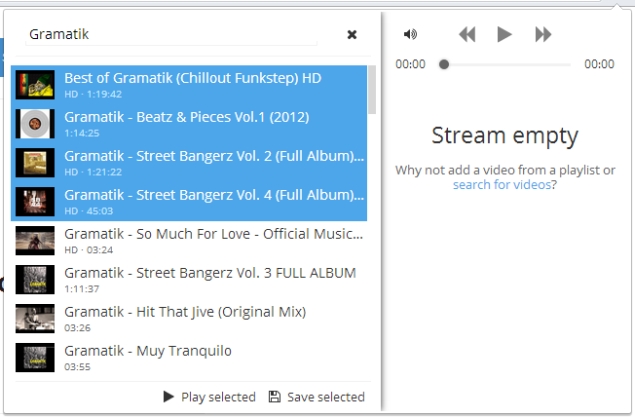The image size is (635, 417).
Task: Click the floppy disk icon beside Save selected
Action: tap(275, 396)
